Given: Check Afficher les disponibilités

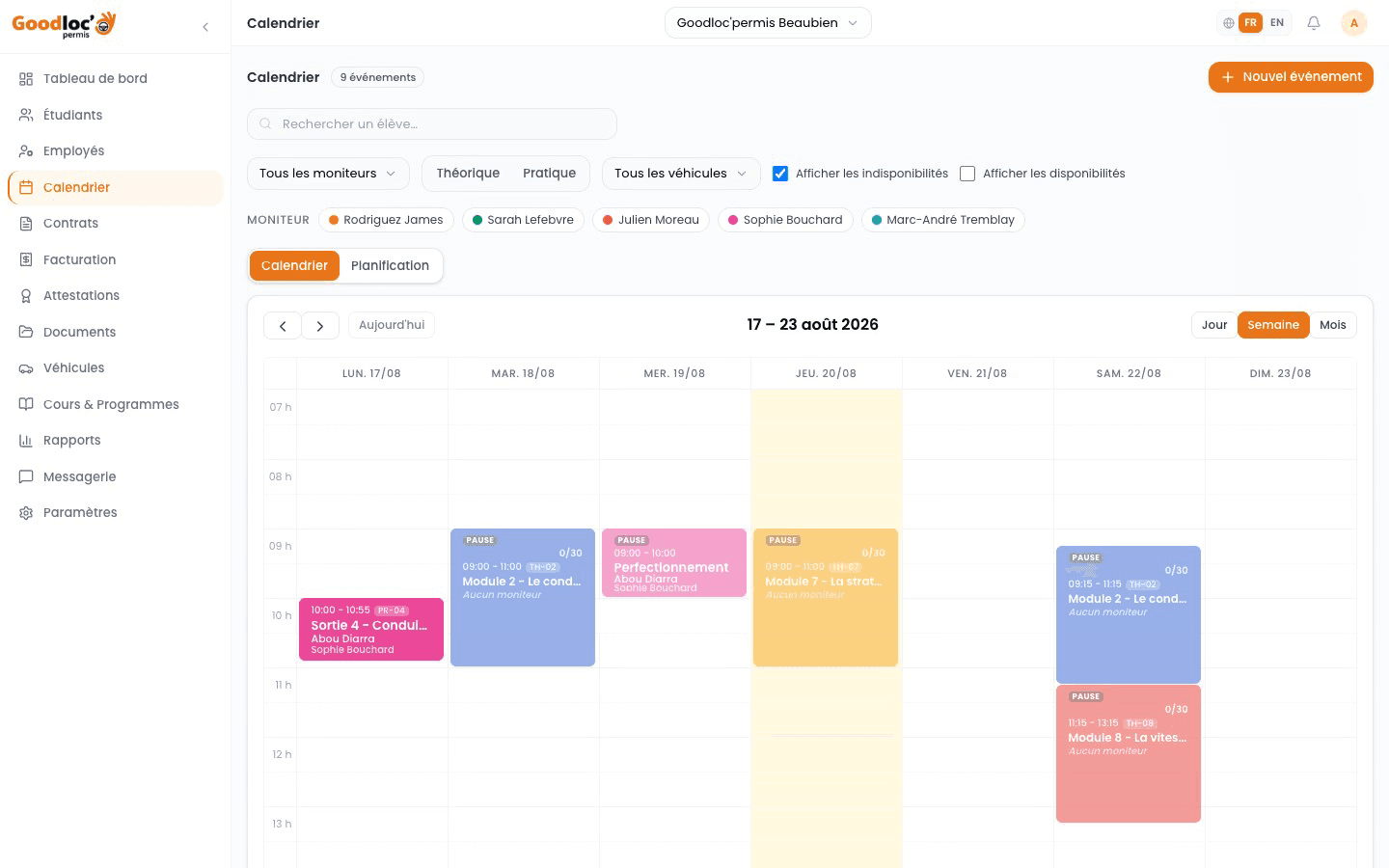Looking at the screenshot, I should click(x=967, y=174).
